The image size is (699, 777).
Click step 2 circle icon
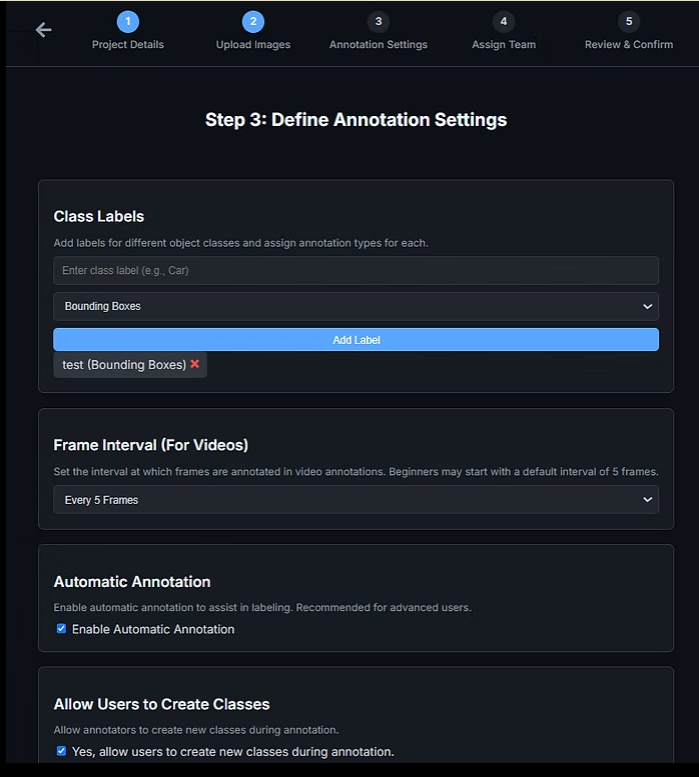click(253, 21)
